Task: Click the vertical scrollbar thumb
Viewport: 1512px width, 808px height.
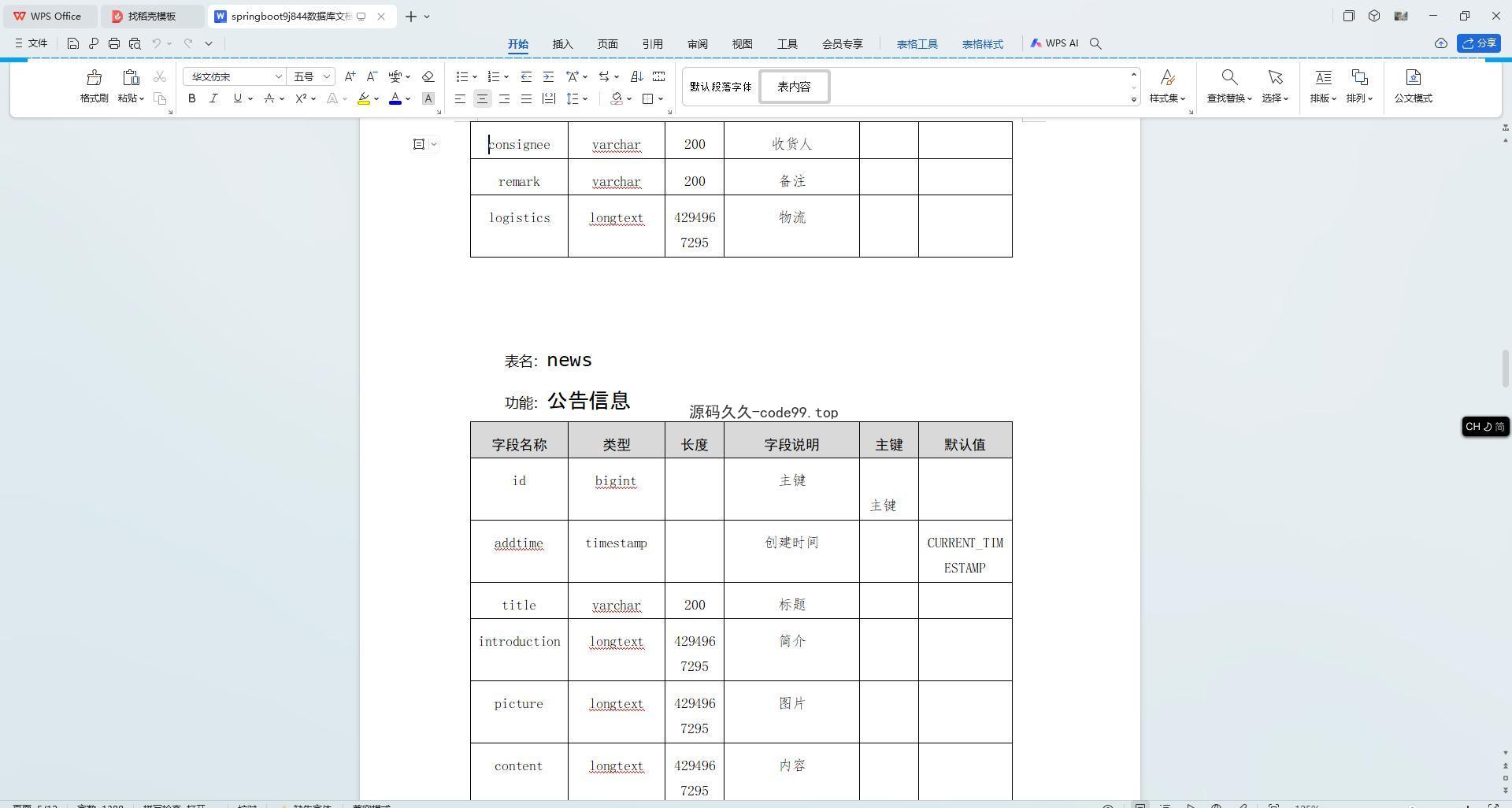Action: point(1505,369)
